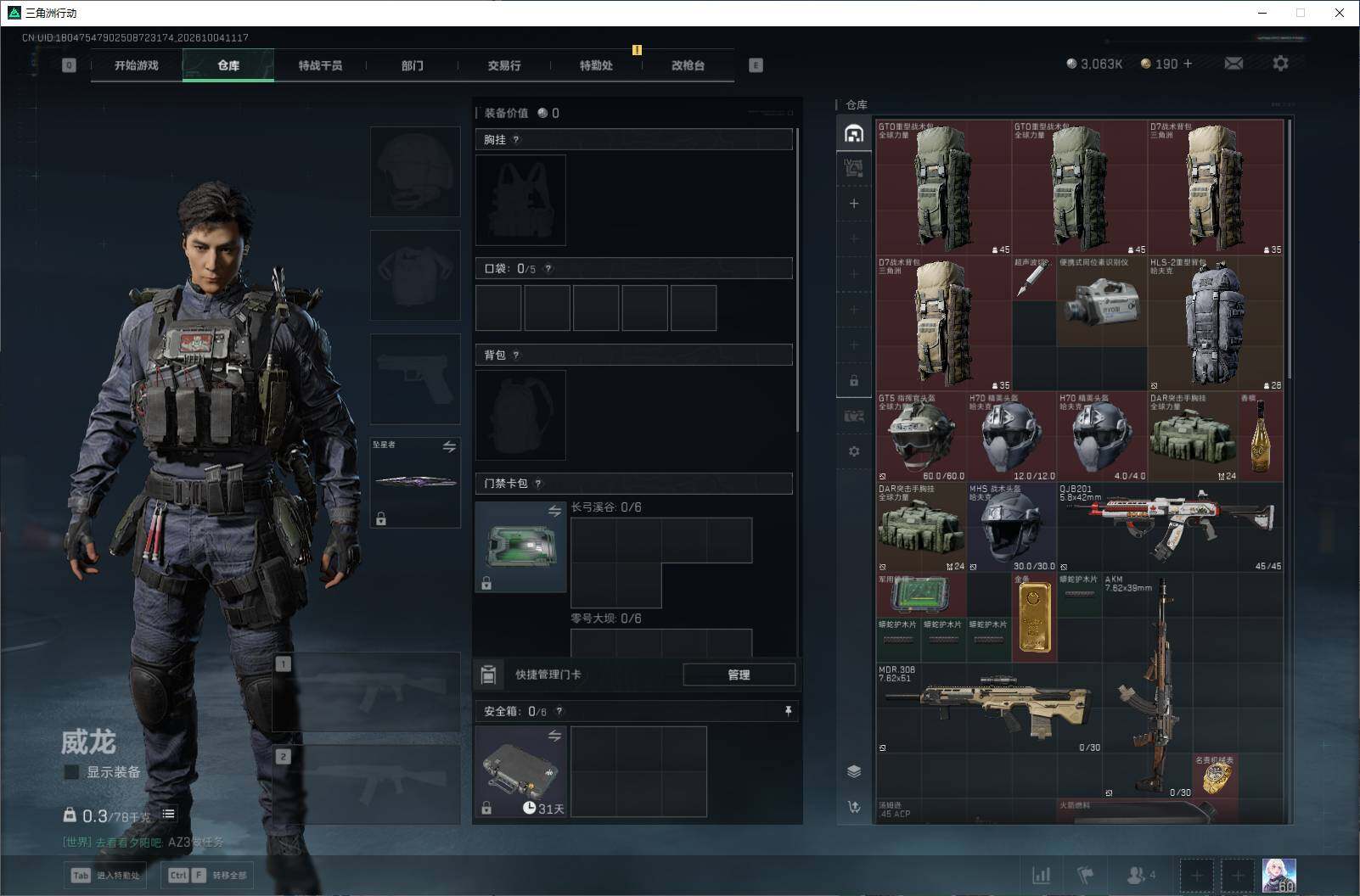Open the weight details list icon
Screen dimensions: 1360x896
click(x=168, y=814)
